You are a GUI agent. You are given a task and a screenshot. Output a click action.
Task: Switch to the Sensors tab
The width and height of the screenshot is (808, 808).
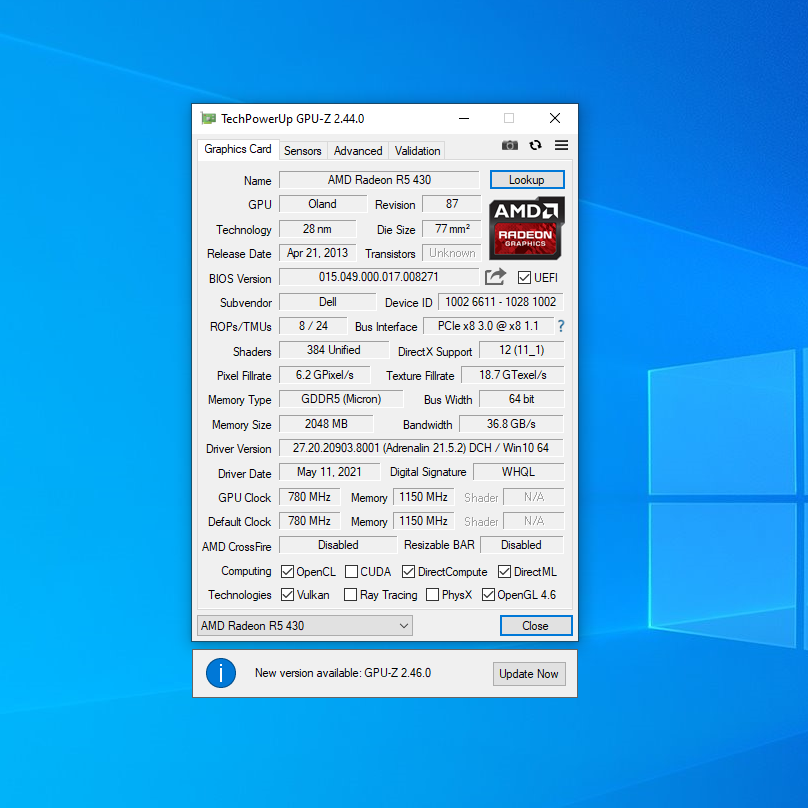pos(302,151)
